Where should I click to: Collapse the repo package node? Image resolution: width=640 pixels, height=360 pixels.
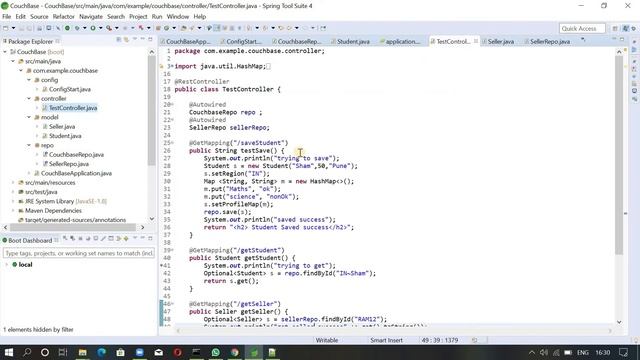(x=29, y=145)
